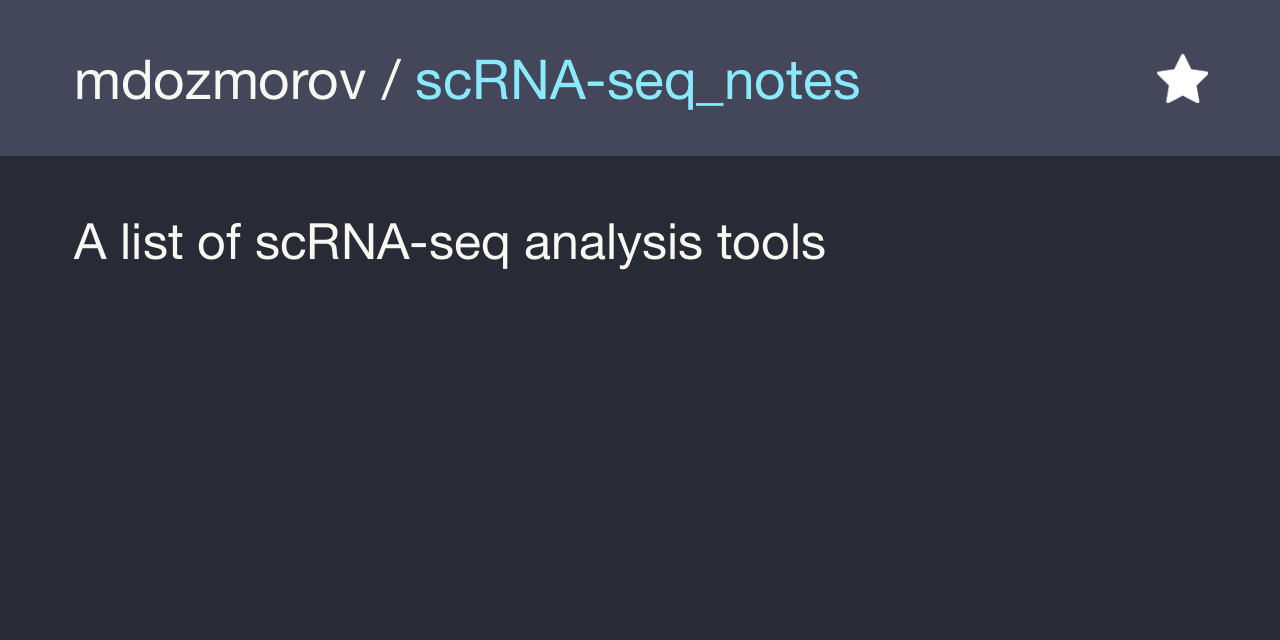Click the repository description text
The width and height of the screenshot is (1280, 640).
tap(449, 243)
